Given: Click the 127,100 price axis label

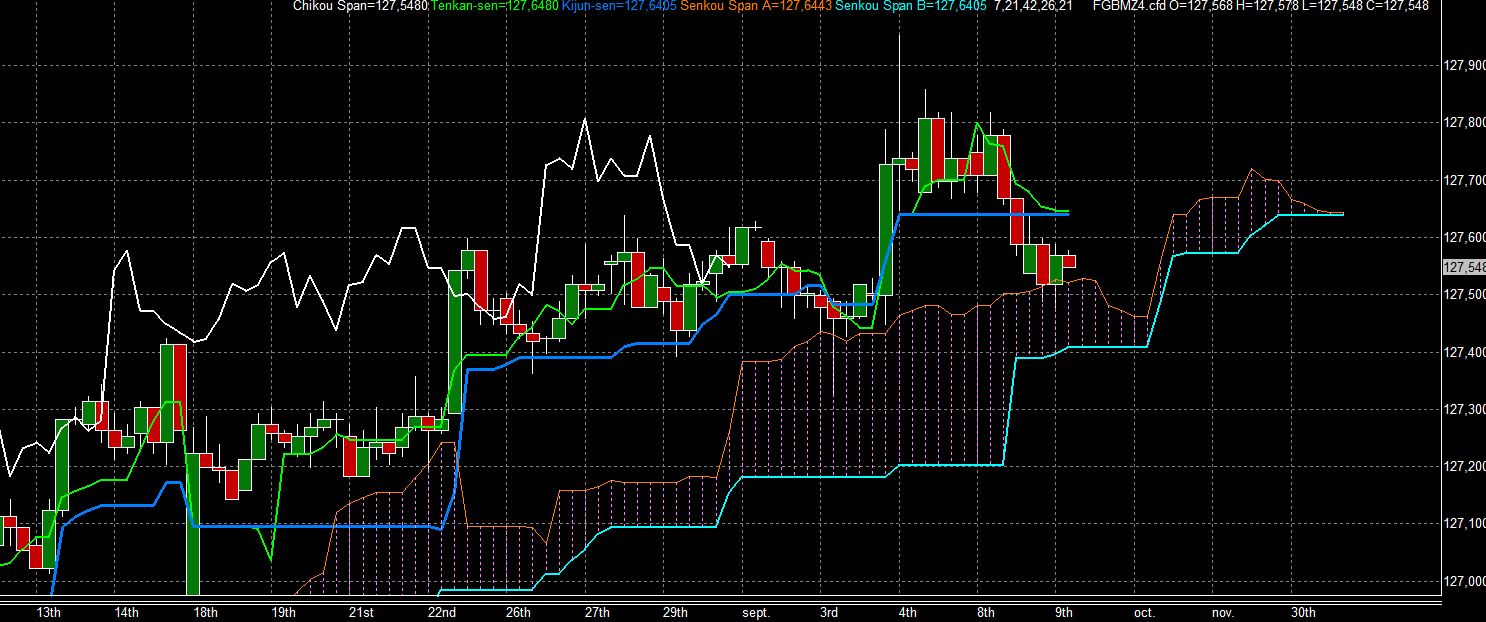Looking at the screenshot, I should [x=1465, y=524].
